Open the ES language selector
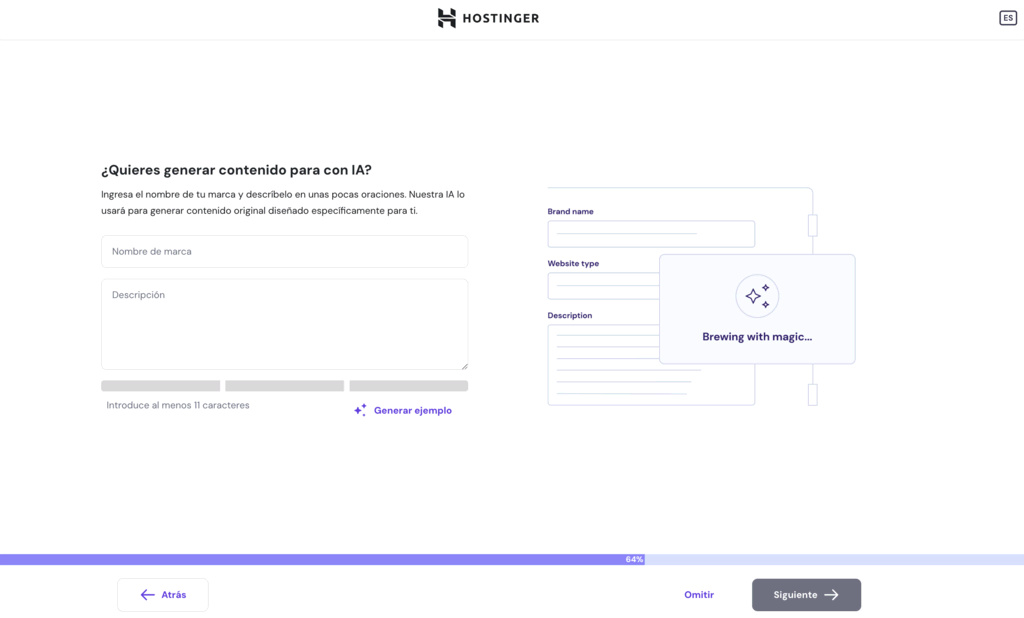 [1007, 18]
